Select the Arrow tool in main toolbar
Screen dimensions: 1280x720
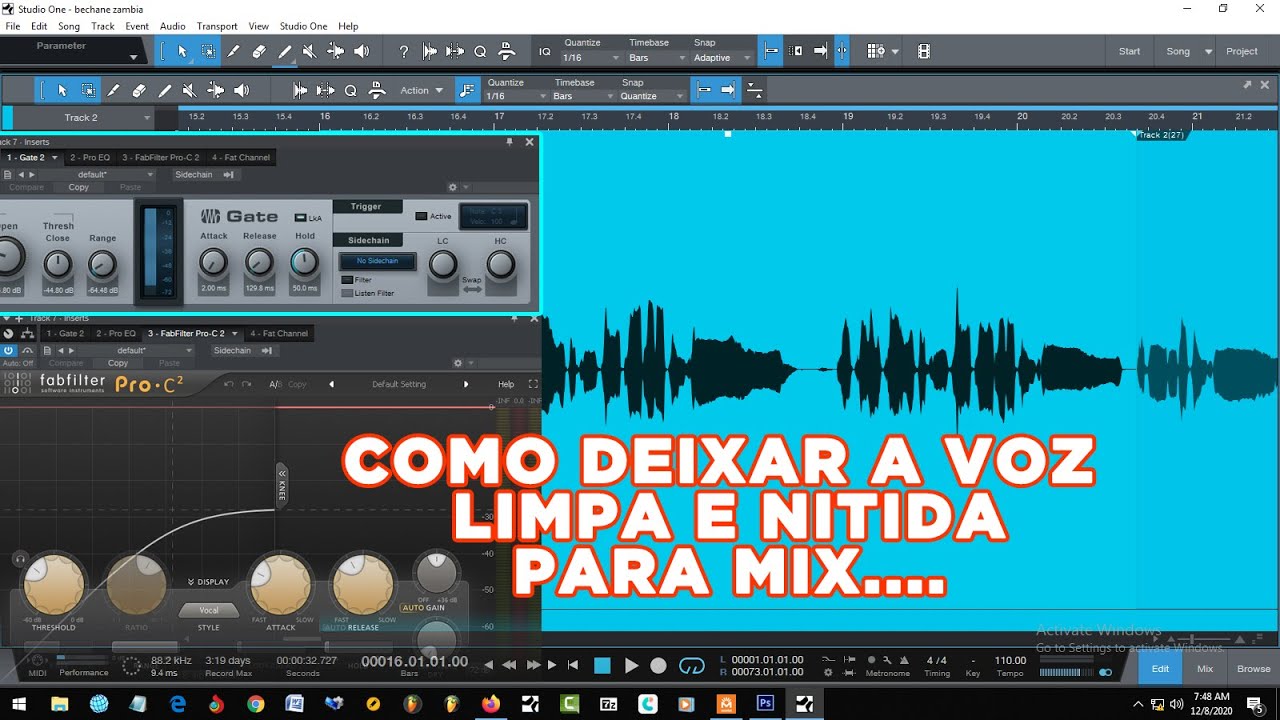(x=182, y=51)
